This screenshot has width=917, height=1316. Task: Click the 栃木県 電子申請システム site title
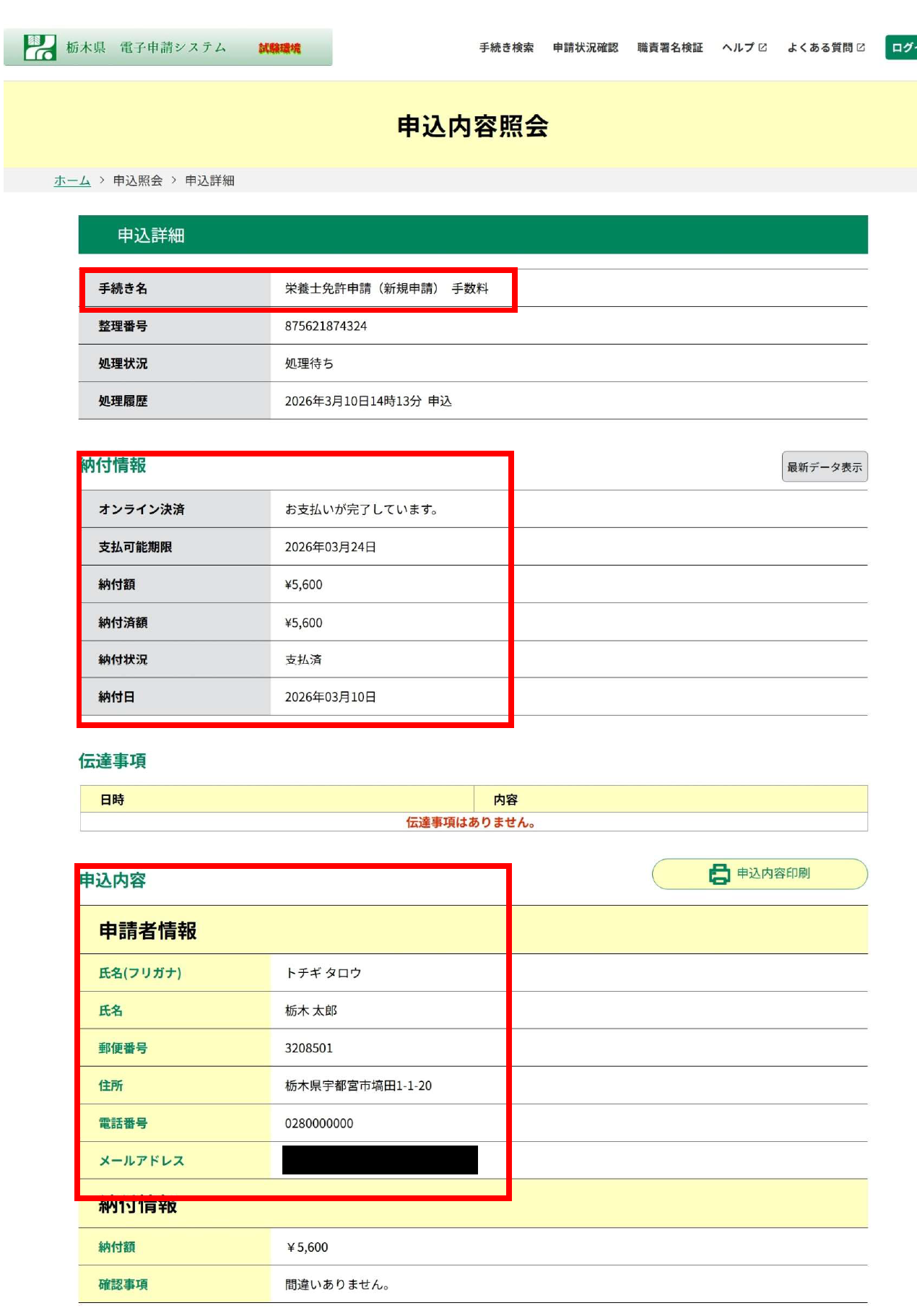146,48
